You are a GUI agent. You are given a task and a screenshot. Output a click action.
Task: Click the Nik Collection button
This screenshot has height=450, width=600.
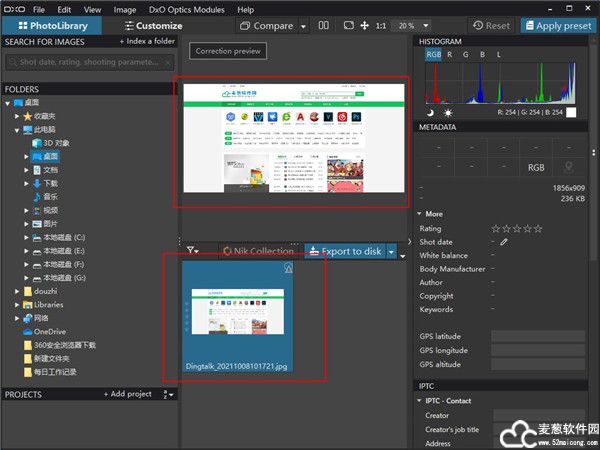coord(258,251)
